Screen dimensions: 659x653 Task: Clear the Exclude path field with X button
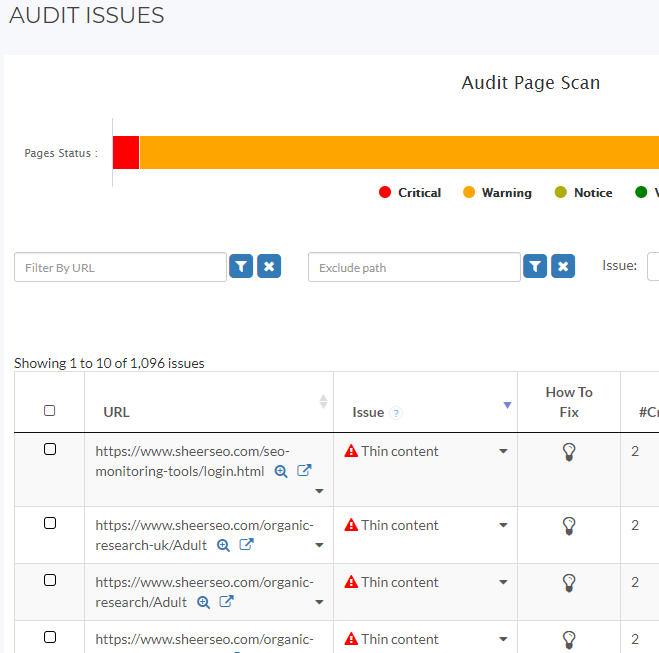click(x=563, y=266)
